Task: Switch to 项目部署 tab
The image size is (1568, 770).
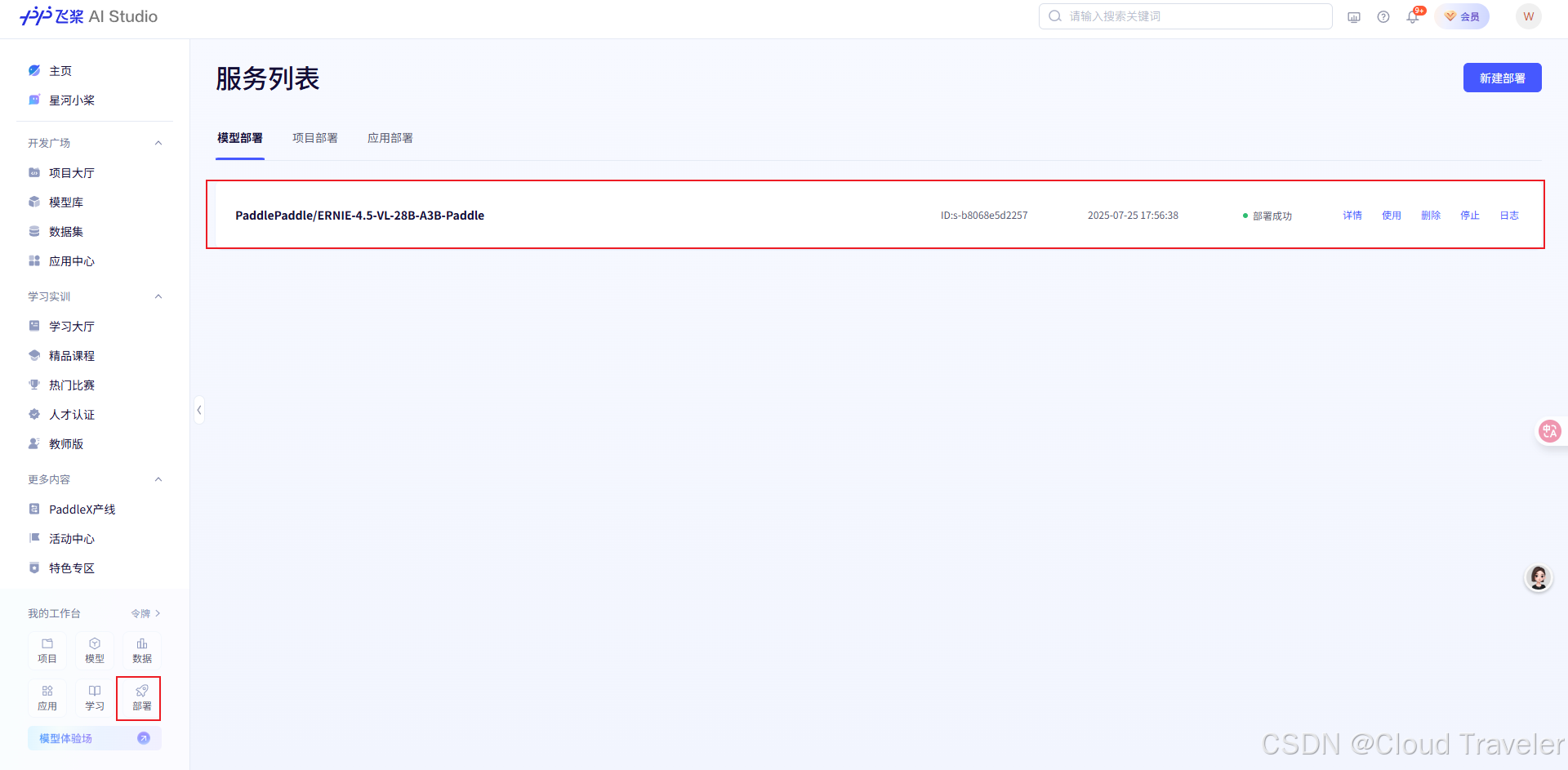Action: tap(315, 138)
